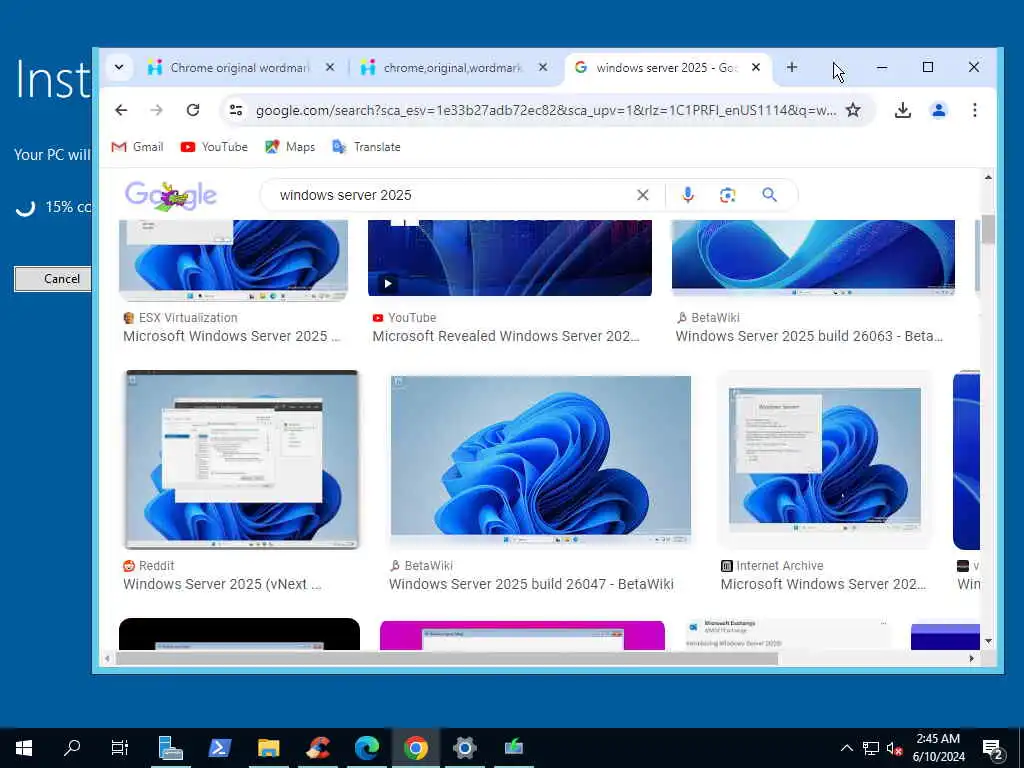Screen dimensions: 1024x768
Task: Open the Chrome profile menu
Action: click(938, 110)
